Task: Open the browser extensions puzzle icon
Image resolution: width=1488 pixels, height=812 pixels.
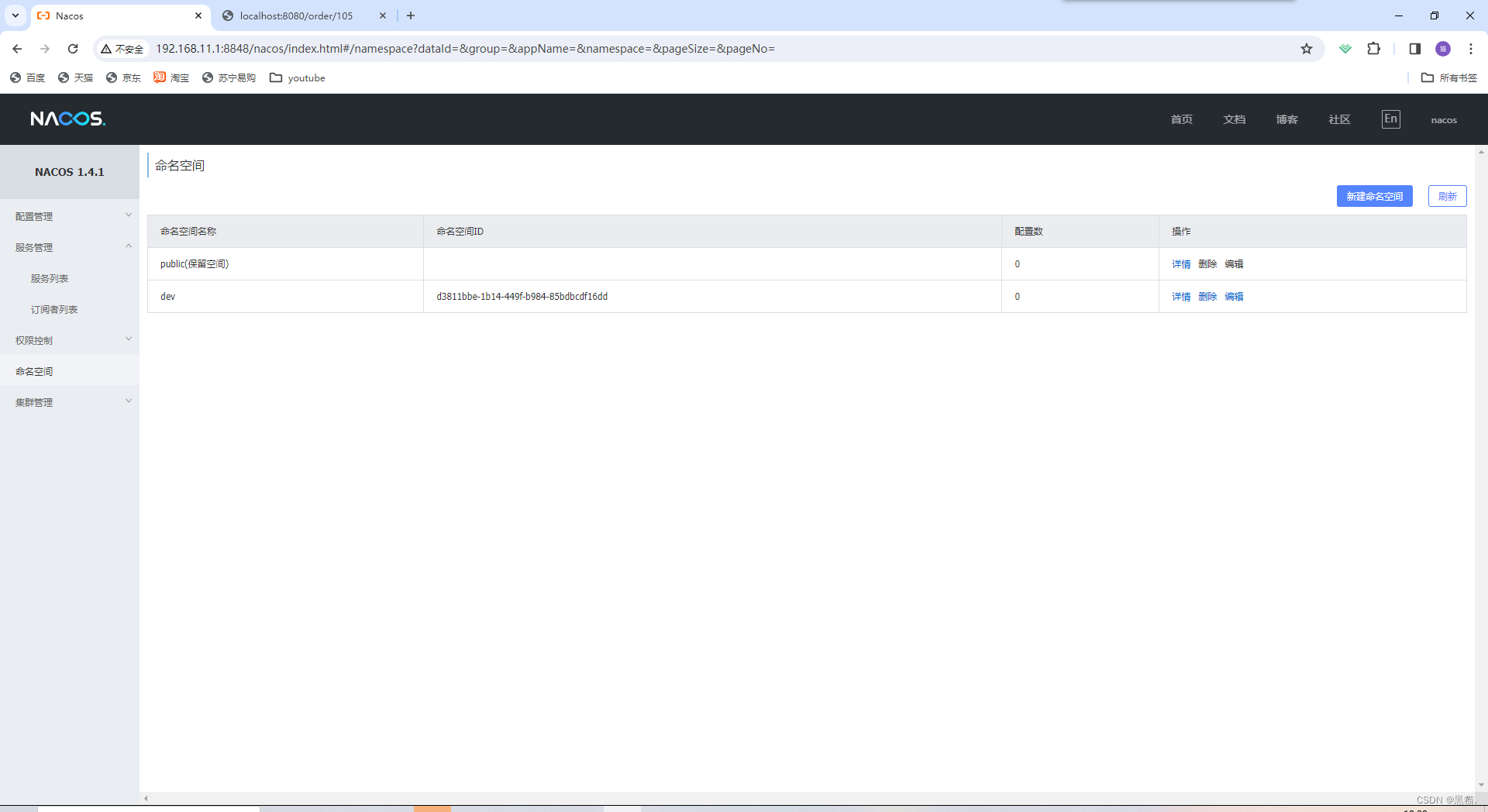Action: (1373, 49)
